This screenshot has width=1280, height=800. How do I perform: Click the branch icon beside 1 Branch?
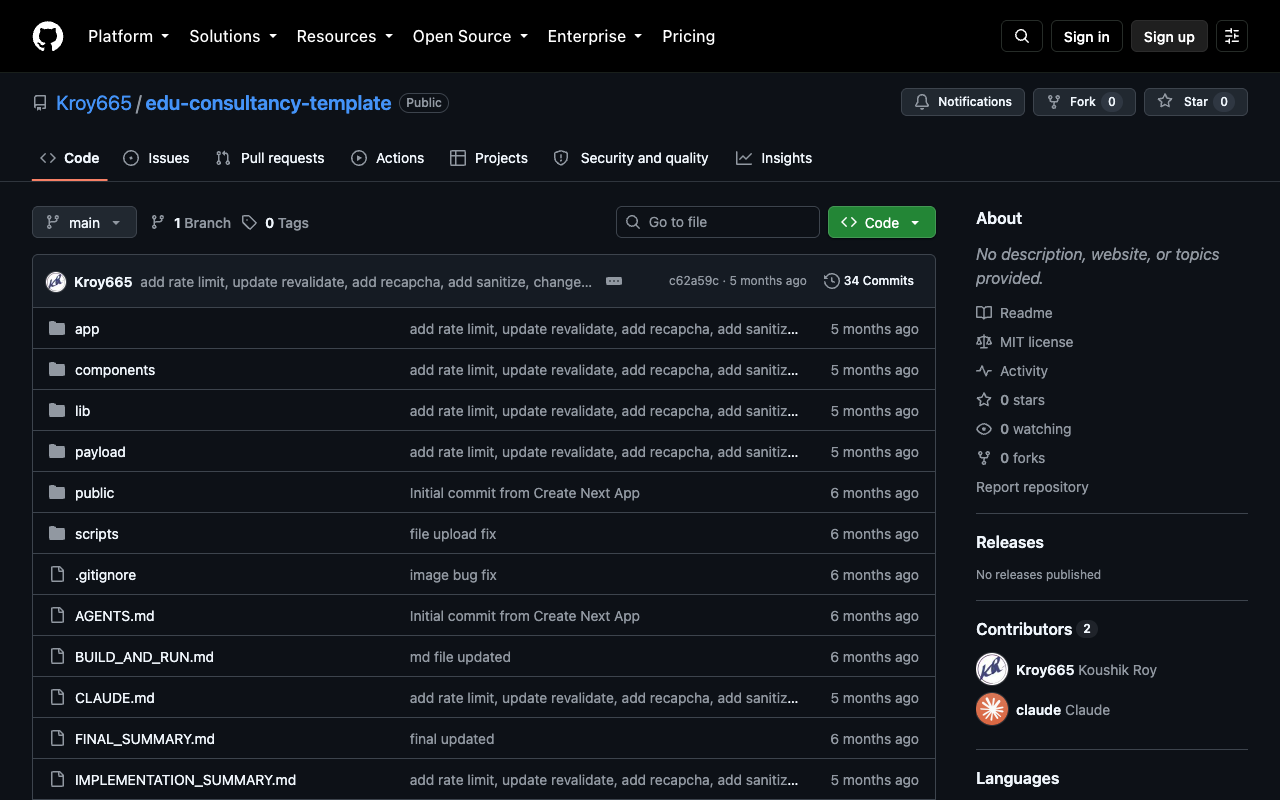[x=158, y=222]
